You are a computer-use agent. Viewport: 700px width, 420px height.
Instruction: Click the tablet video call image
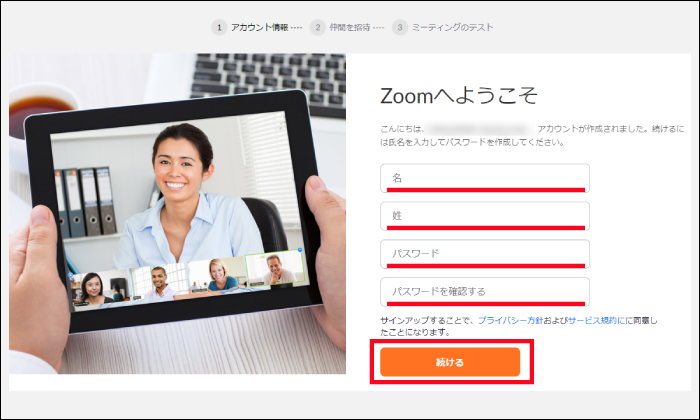point(177,214)
